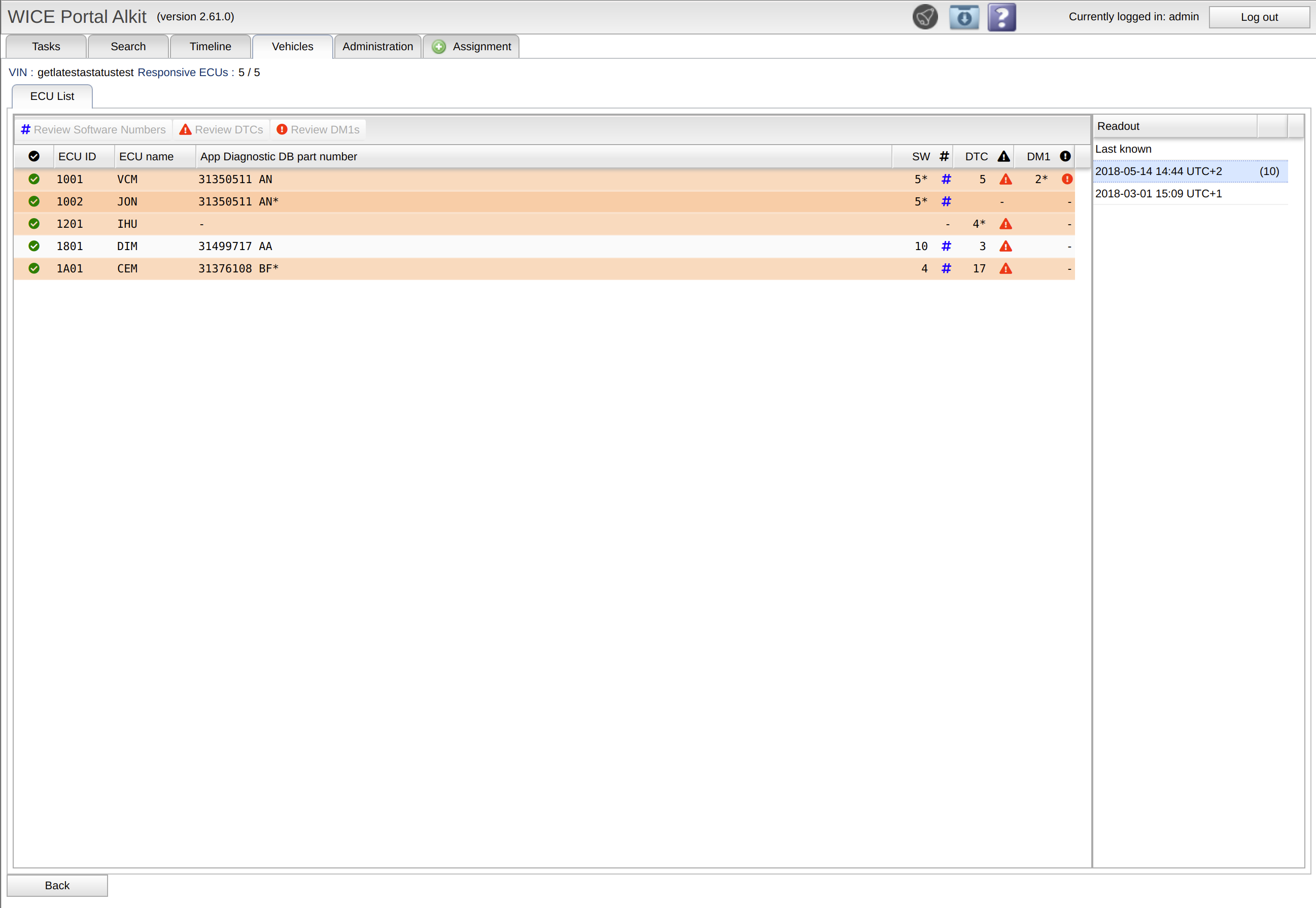Screen dimensions: 1316x908
Task: Click DTC warning triangle in IHU row
Action: pos(1006,224)
